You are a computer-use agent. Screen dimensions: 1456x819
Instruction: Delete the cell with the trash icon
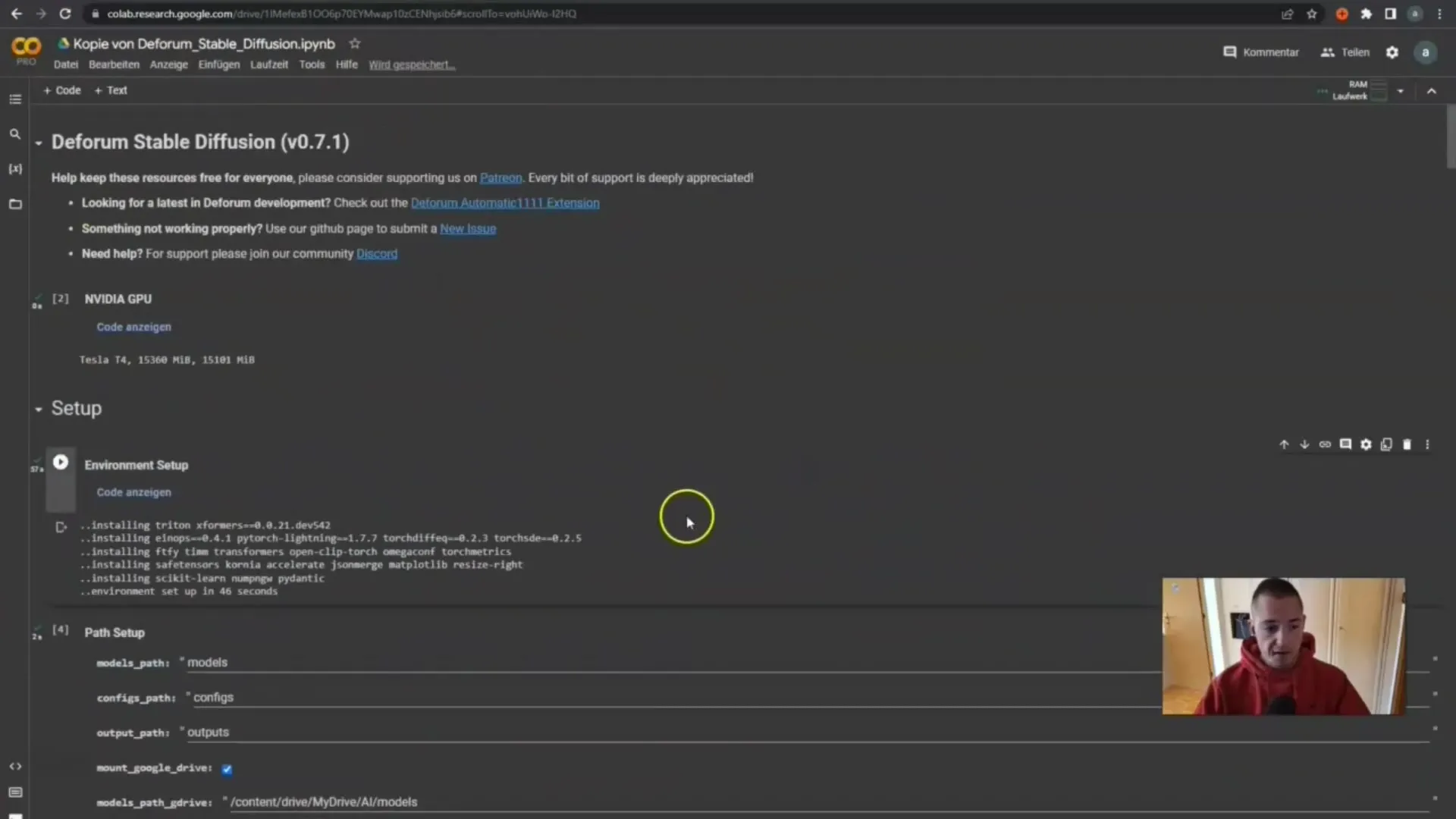[x=1407, y=444]
